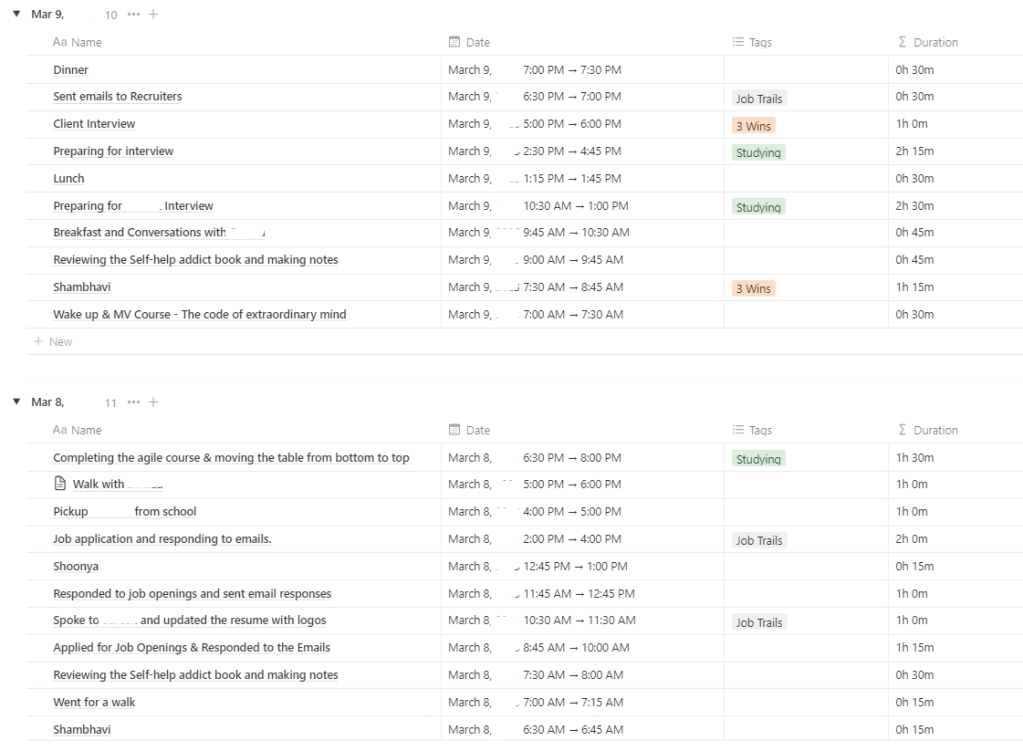Collapse the Mar 9 group triangle
This screenshot has width=1023, height=751.
point(16,15)
